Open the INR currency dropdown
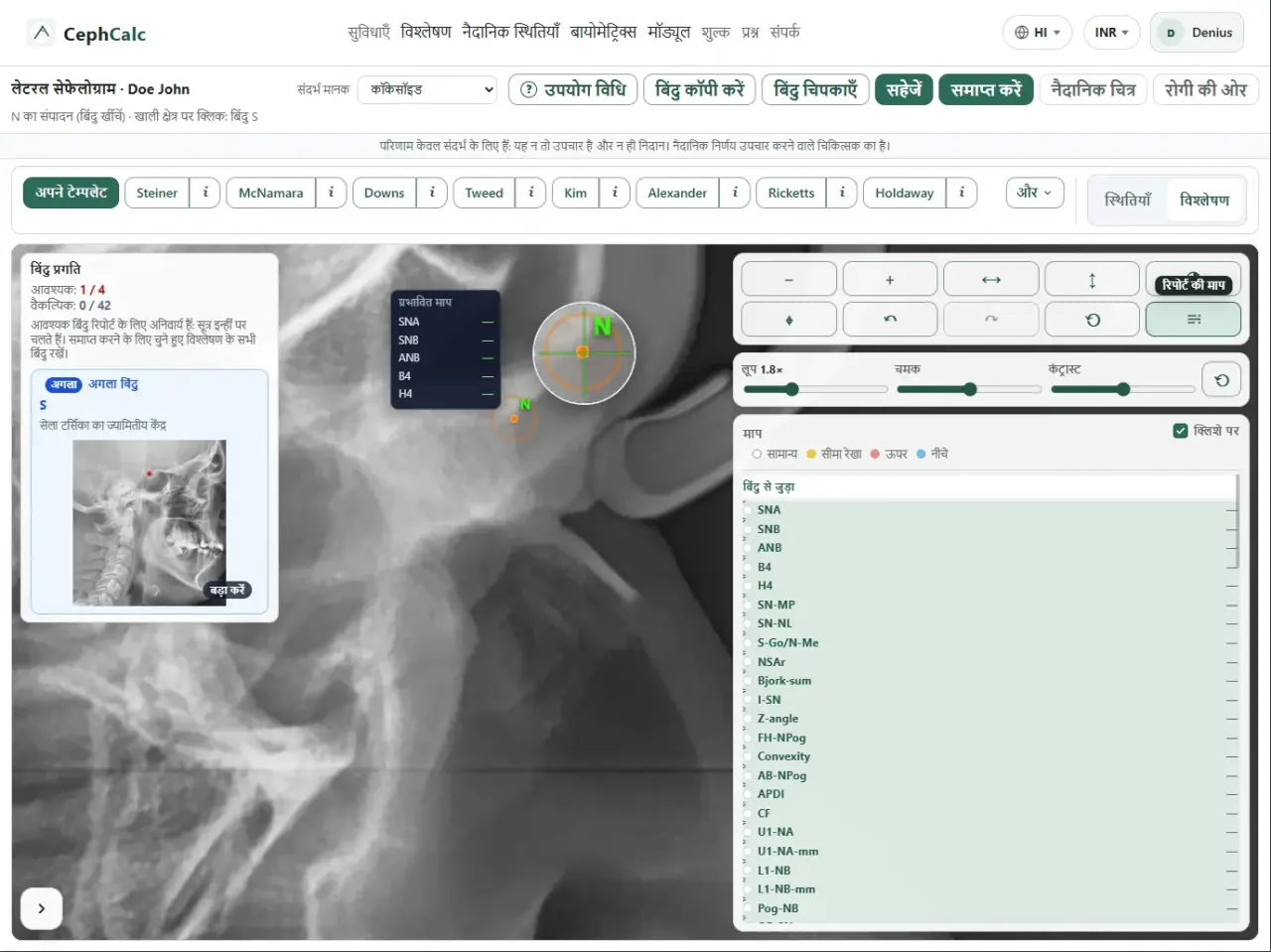The width and height of the screenshot is (1271, 952). click(1111, 33)
